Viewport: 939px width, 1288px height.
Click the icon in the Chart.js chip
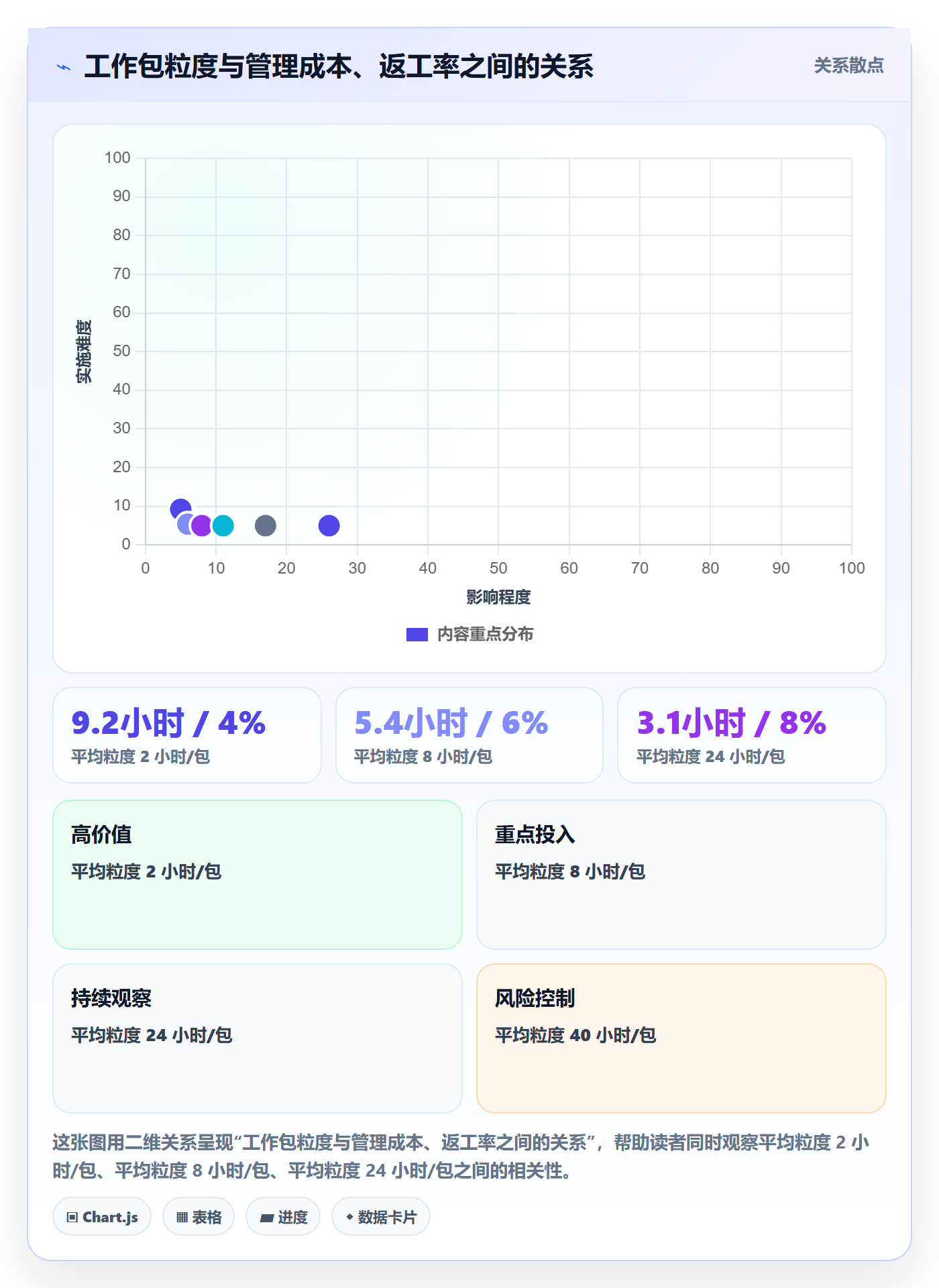(72, 1218)
